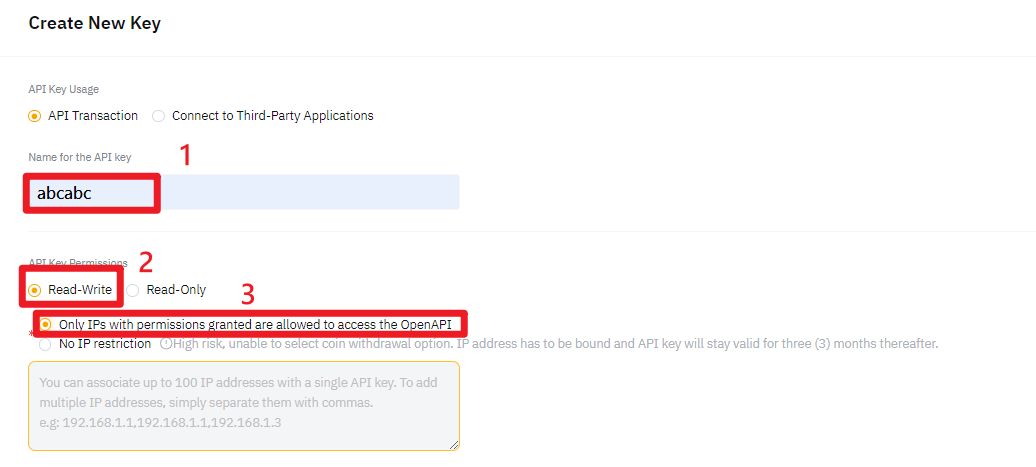The width and height of the screenshot is (1036, 467).
Task: Choose Connect to Third-Party Applications option
Action: point(158,116)
